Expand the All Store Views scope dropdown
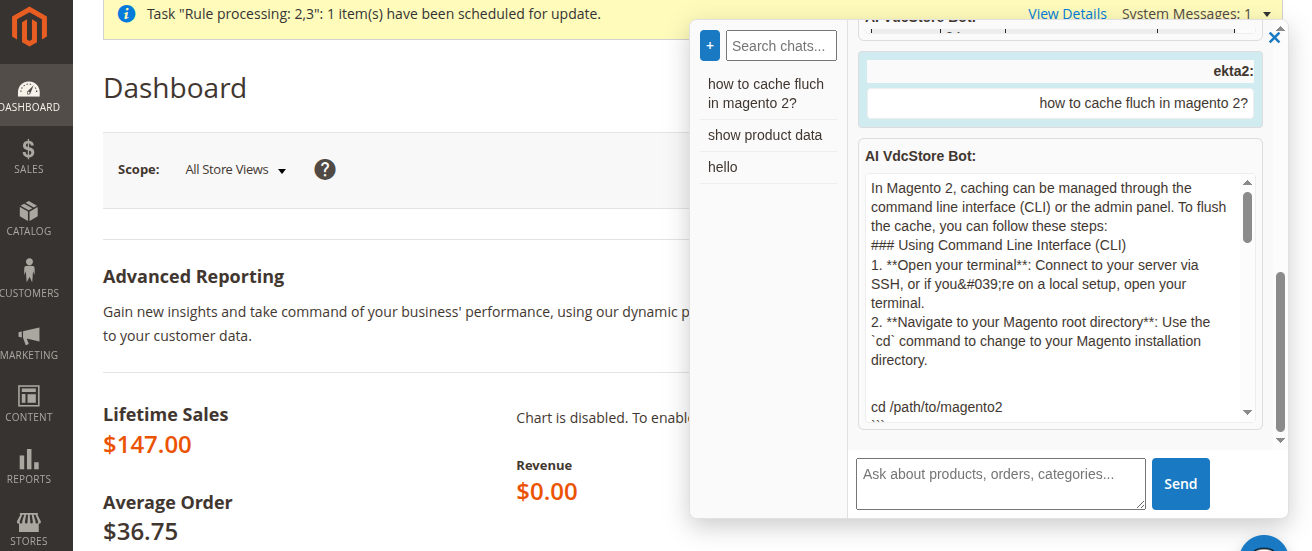The image size is (1312, 551). point(236,170)
